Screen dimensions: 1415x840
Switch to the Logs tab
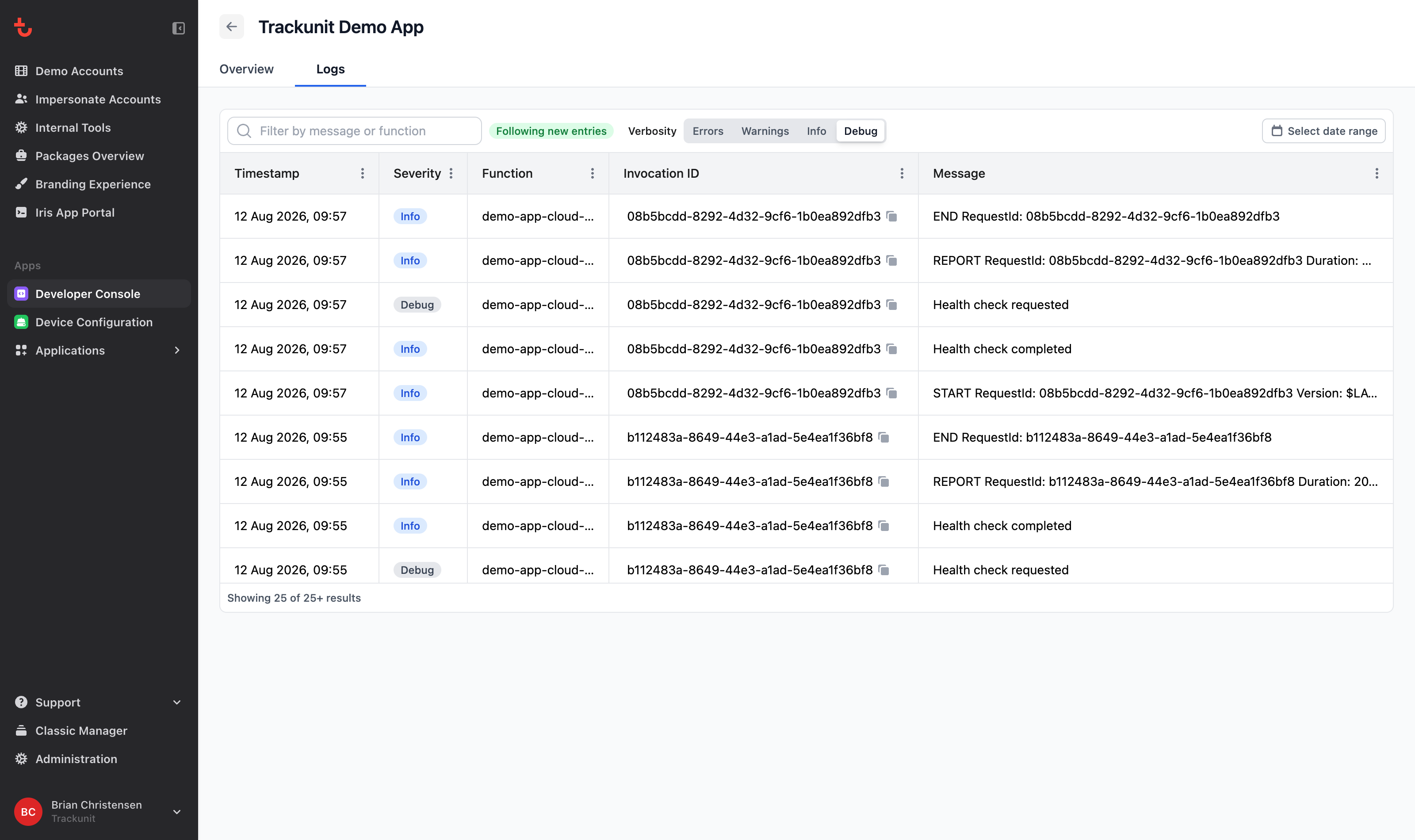coord(331,69)
